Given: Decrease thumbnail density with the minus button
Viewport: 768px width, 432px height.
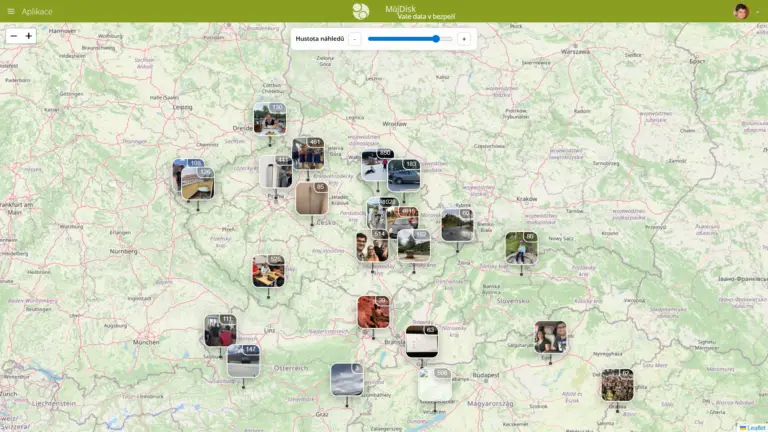Looking at the screenshot, I should 355,39.
